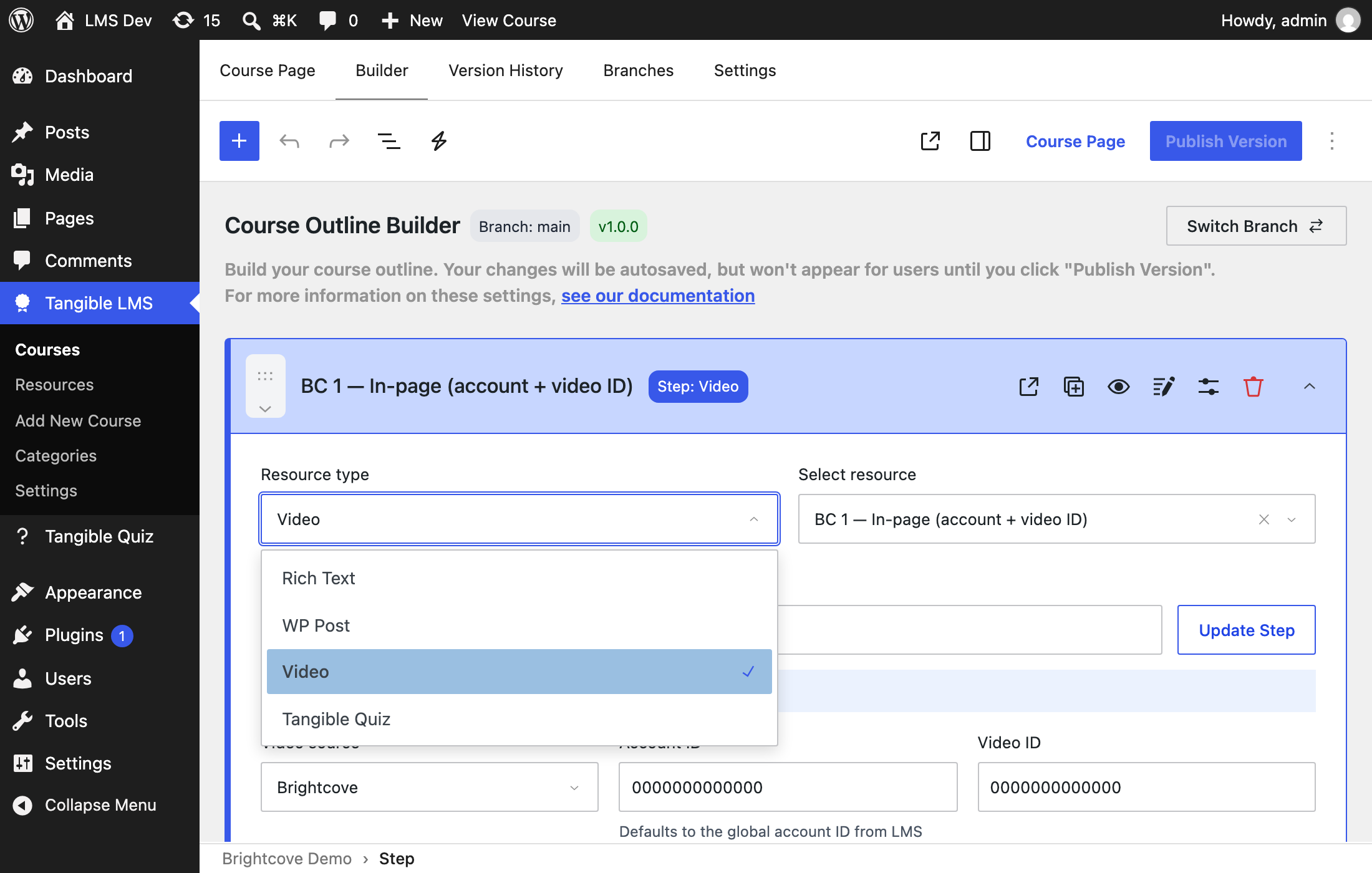The image size is (1372, 873).
Task: Open the three-dot options menu
Action: click(x=1332, y=141)
